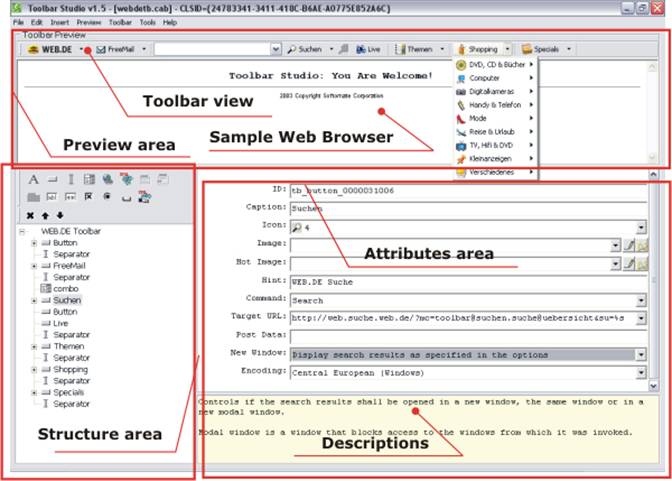Choose 'Reise & Urlaub' from the Shopping menu
The width and height of the screenshot is (672, 481).
click(x=495, y=132)
